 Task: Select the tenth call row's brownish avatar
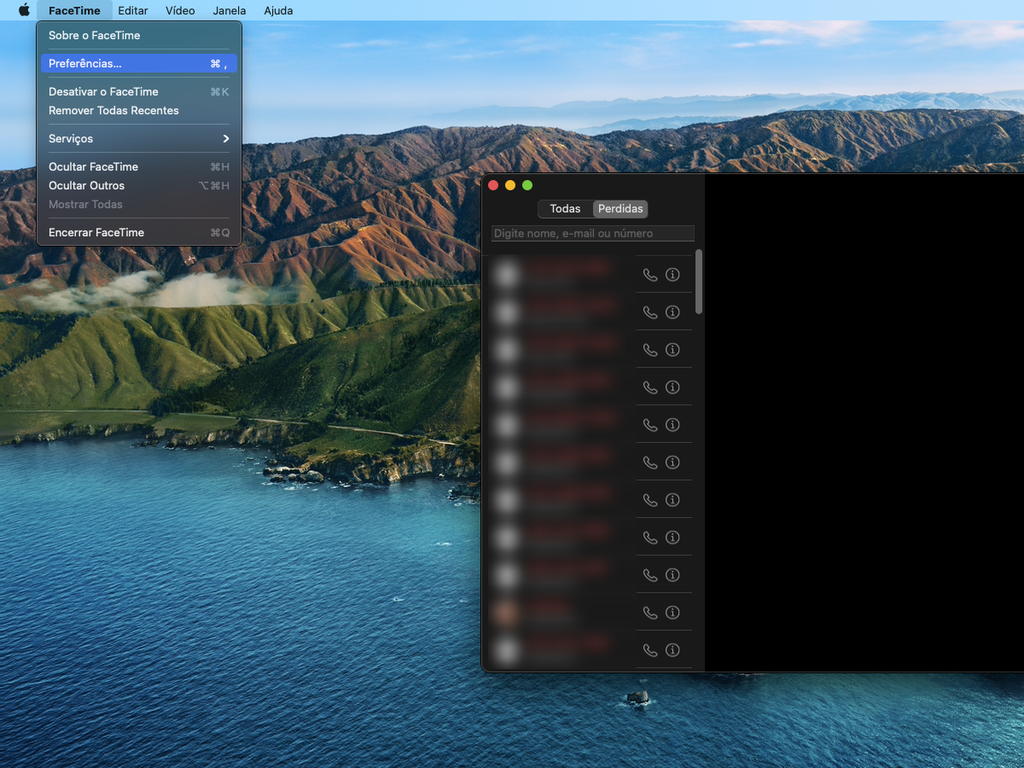pyautogui.click(x=507, y=613)
